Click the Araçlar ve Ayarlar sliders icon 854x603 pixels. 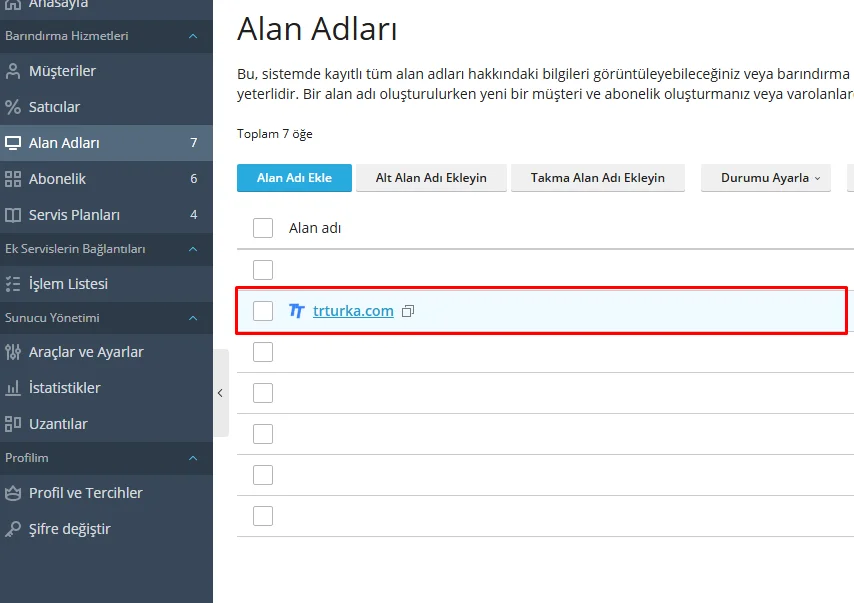(13, 352)
